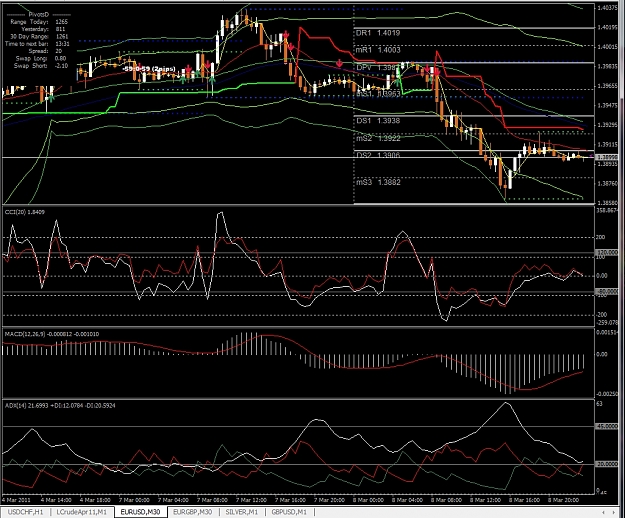This screenshot has height=518, width=625.
Task: Click the PivotsD header in the info panel
Action: (x=38, y=15)
